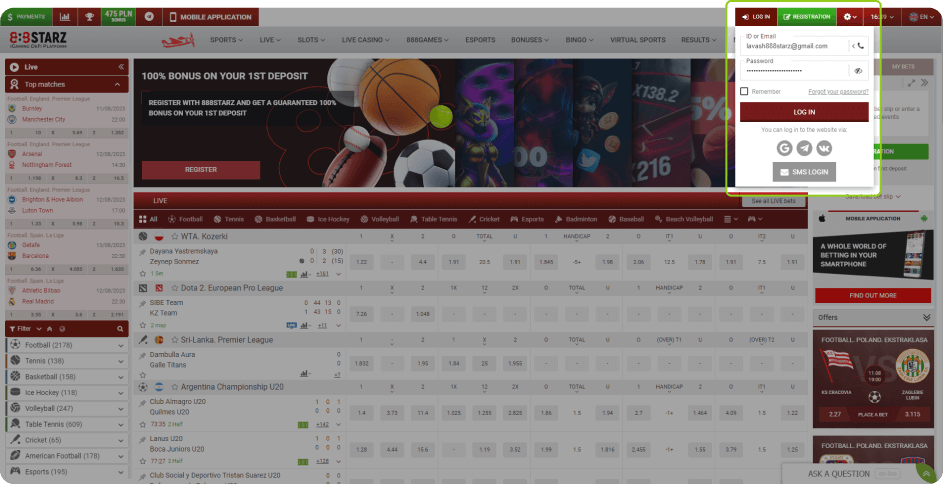Open the Burnley vs Manchester City match
The width and height of the screenshot is (943, 484).
67,114
